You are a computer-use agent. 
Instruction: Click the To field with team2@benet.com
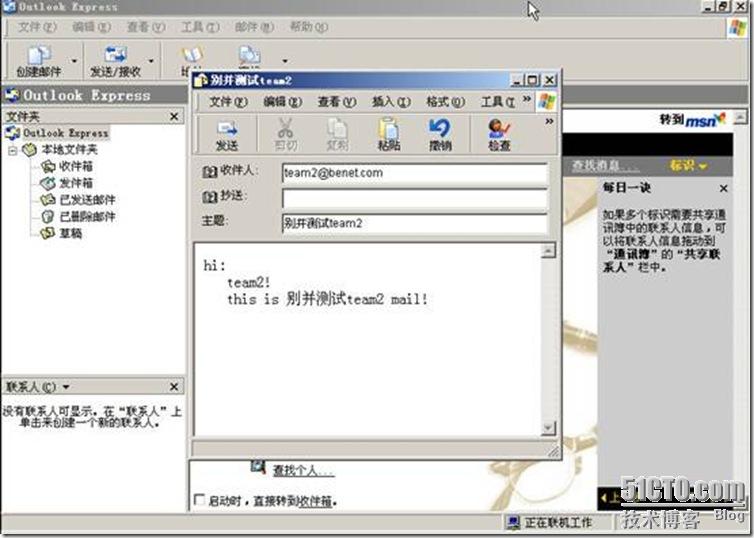click(x=415, y=173)
